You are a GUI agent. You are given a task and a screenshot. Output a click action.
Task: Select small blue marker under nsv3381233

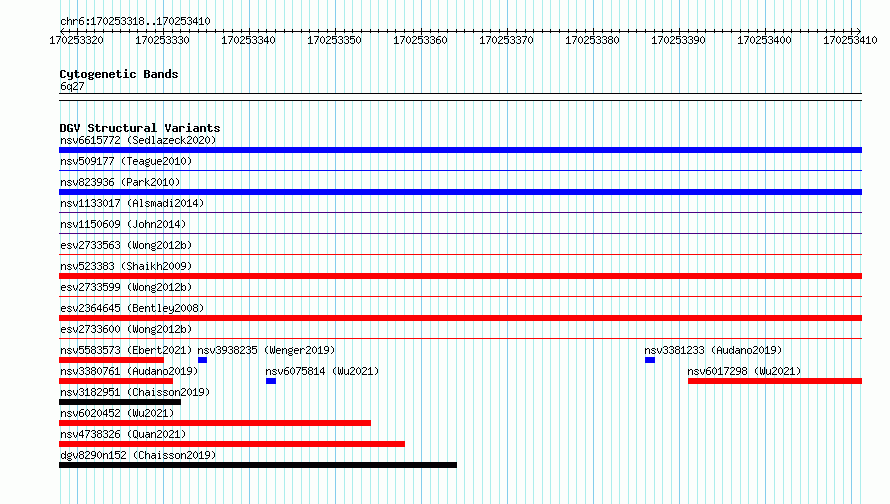click(650, 360)
